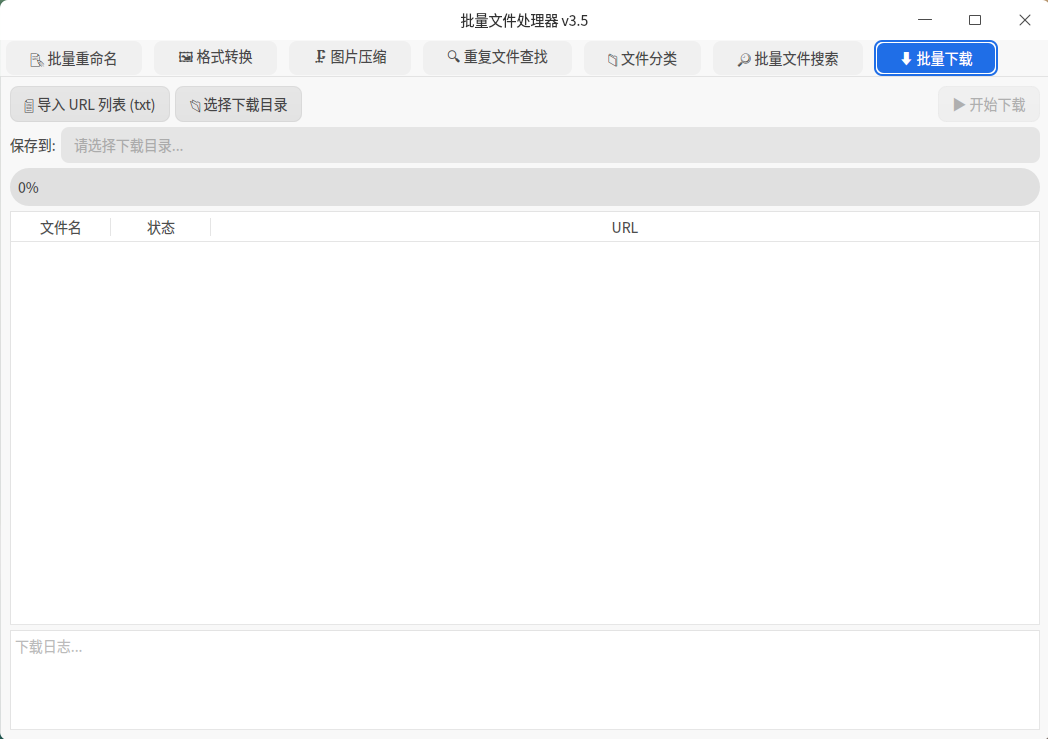Focus the 保存到 directory path field

coord(550,146)
